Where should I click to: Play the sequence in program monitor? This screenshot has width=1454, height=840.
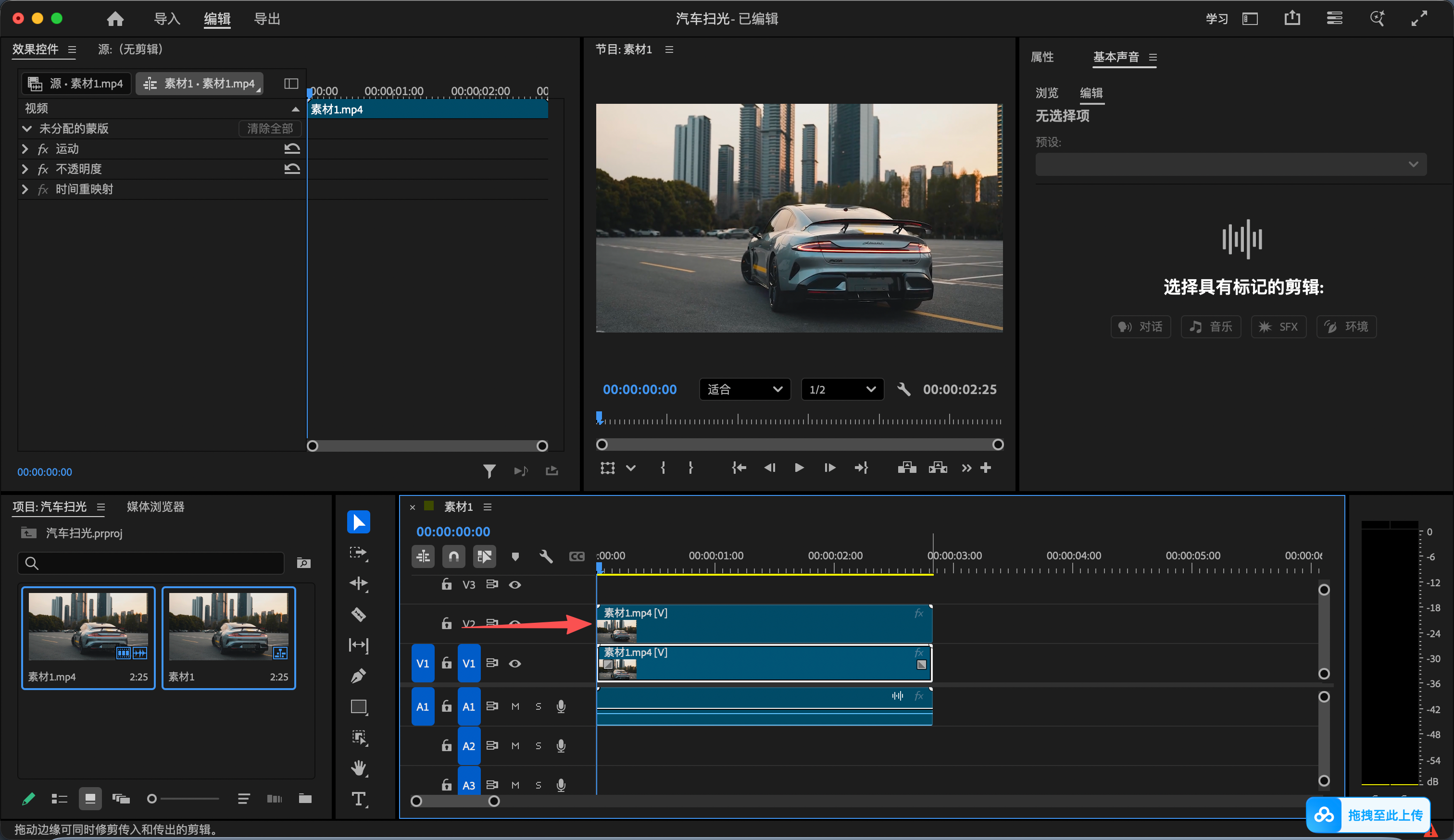[x=799, y=468]
